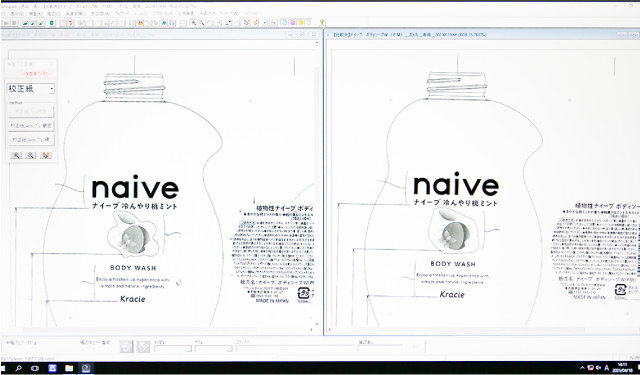The width and height of the screenshot is (640, 375).
Task: Click the orange-dotted icon beside the panel magnifiers
Action: tap(46, 155)
